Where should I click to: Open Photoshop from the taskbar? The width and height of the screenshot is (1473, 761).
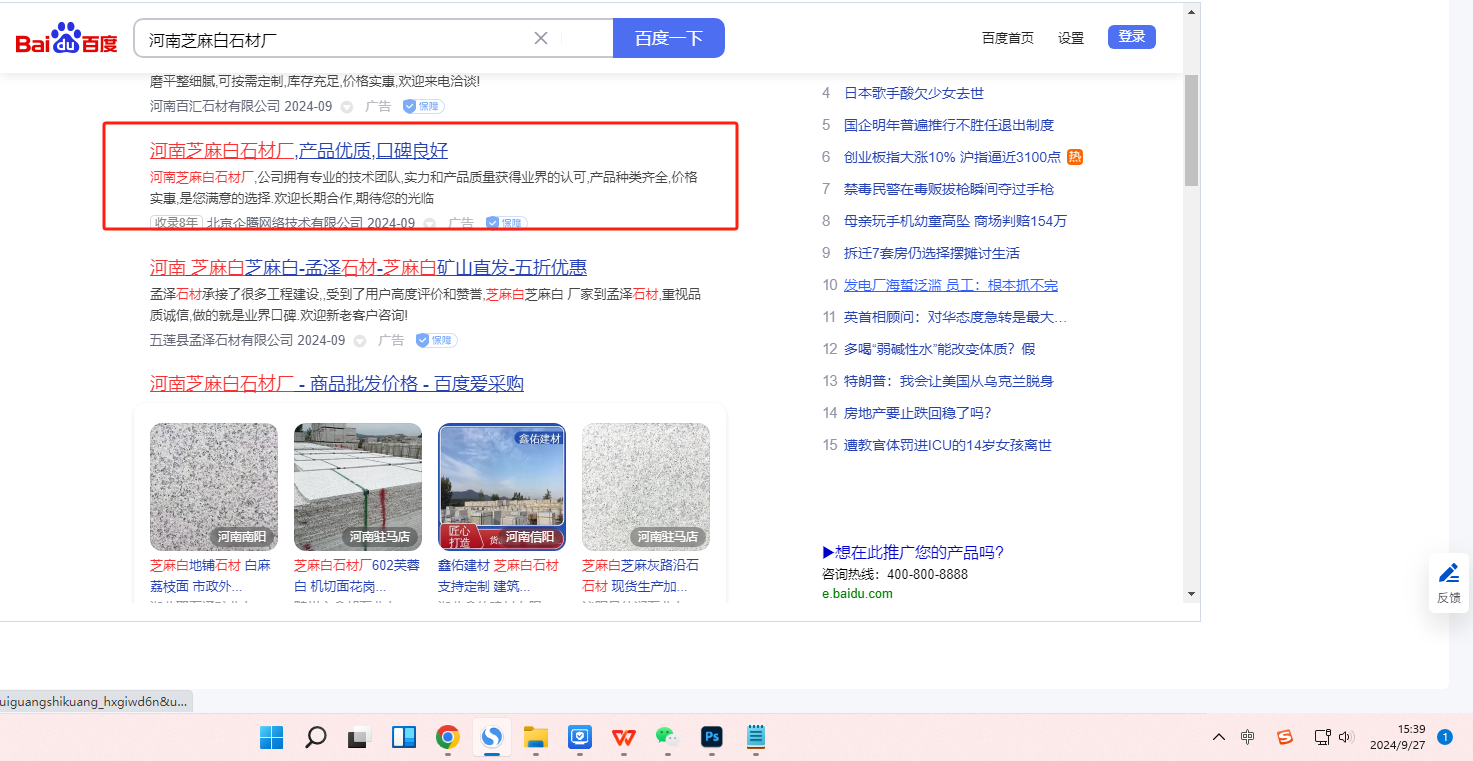point(712,738)
